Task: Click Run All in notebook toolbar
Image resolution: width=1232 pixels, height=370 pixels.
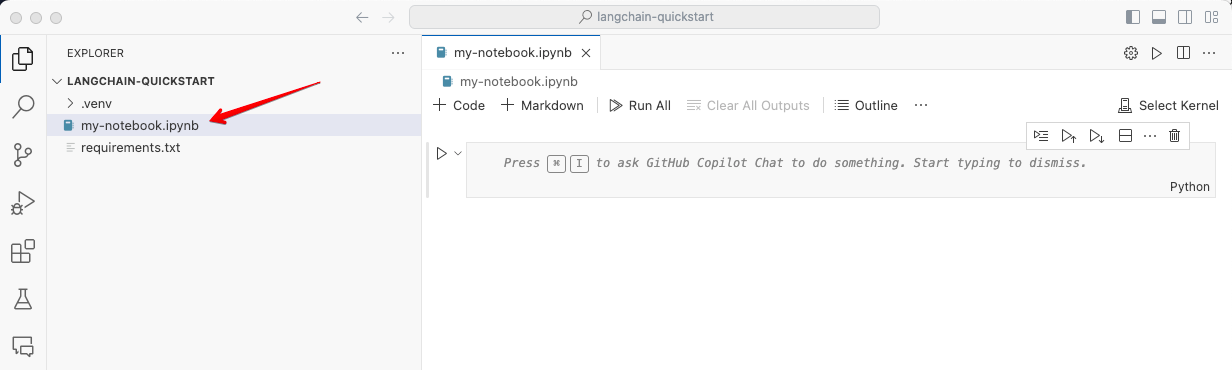Action: coord(639,105)
